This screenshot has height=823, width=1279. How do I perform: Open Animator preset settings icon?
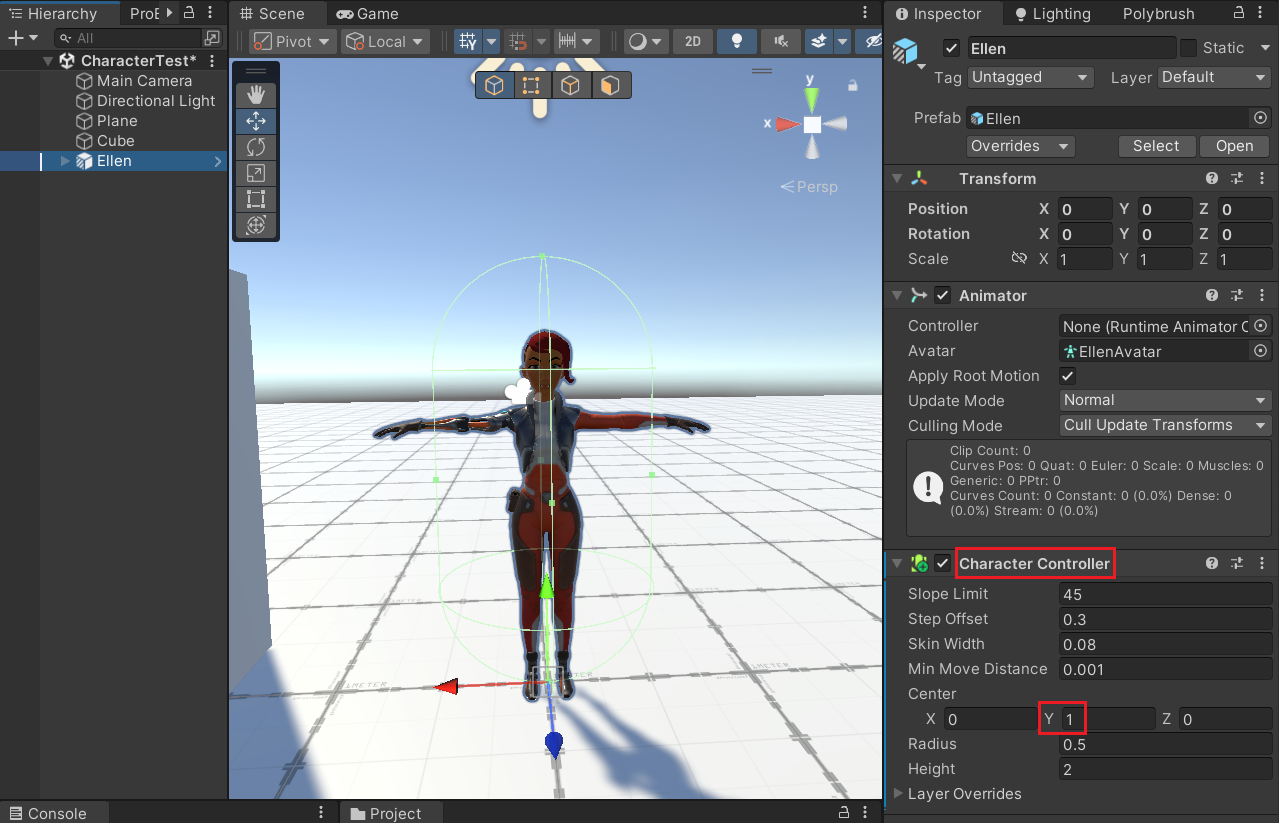[x=1237, y=296]
